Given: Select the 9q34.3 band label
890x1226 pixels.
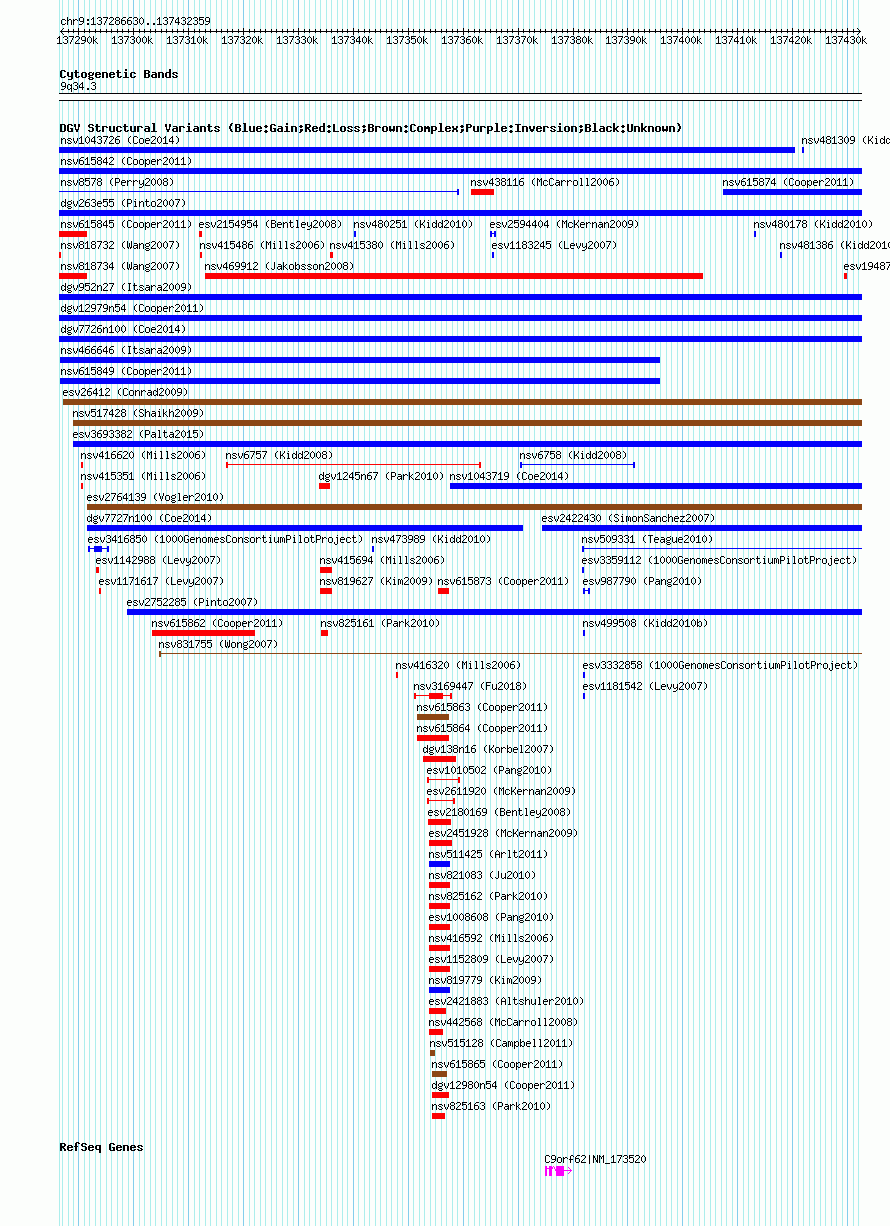Looking at the screenshot, I should 78,87.
